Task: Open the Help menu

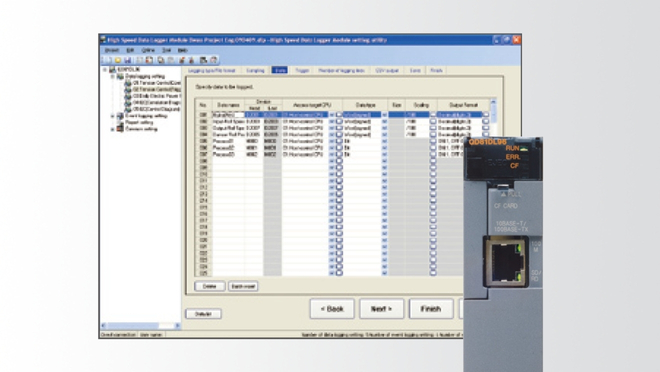Action: 182,50
